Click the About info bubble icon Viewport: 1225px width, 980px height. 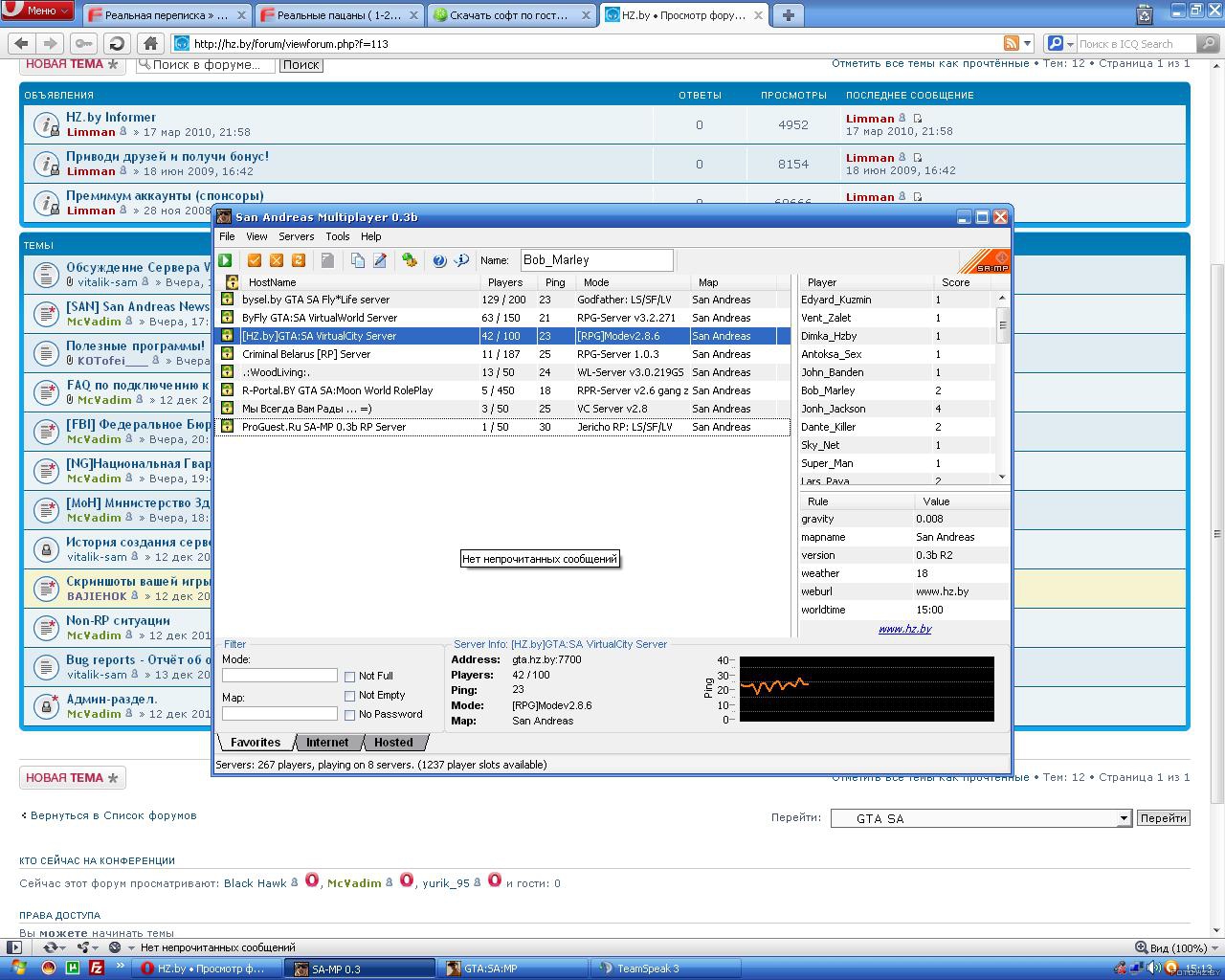tap(461, 260)
